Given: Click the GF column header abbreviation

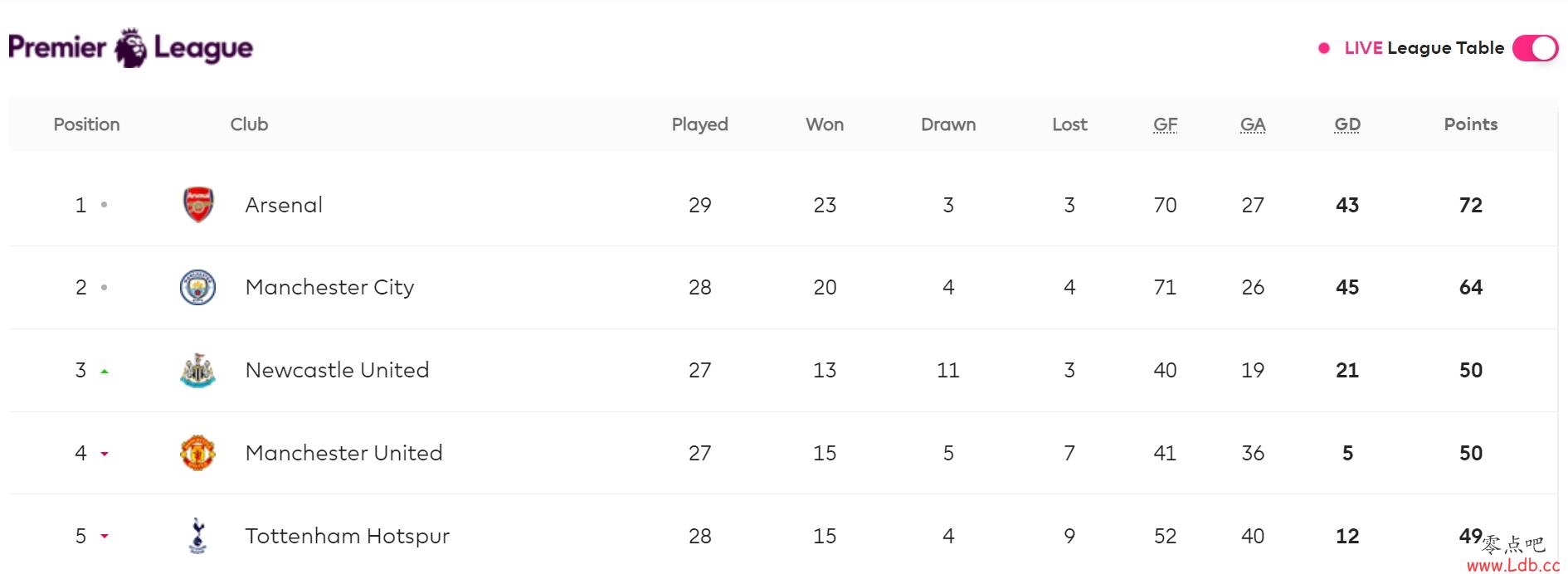Looking at the screenshot, I should pos(1165,124).
